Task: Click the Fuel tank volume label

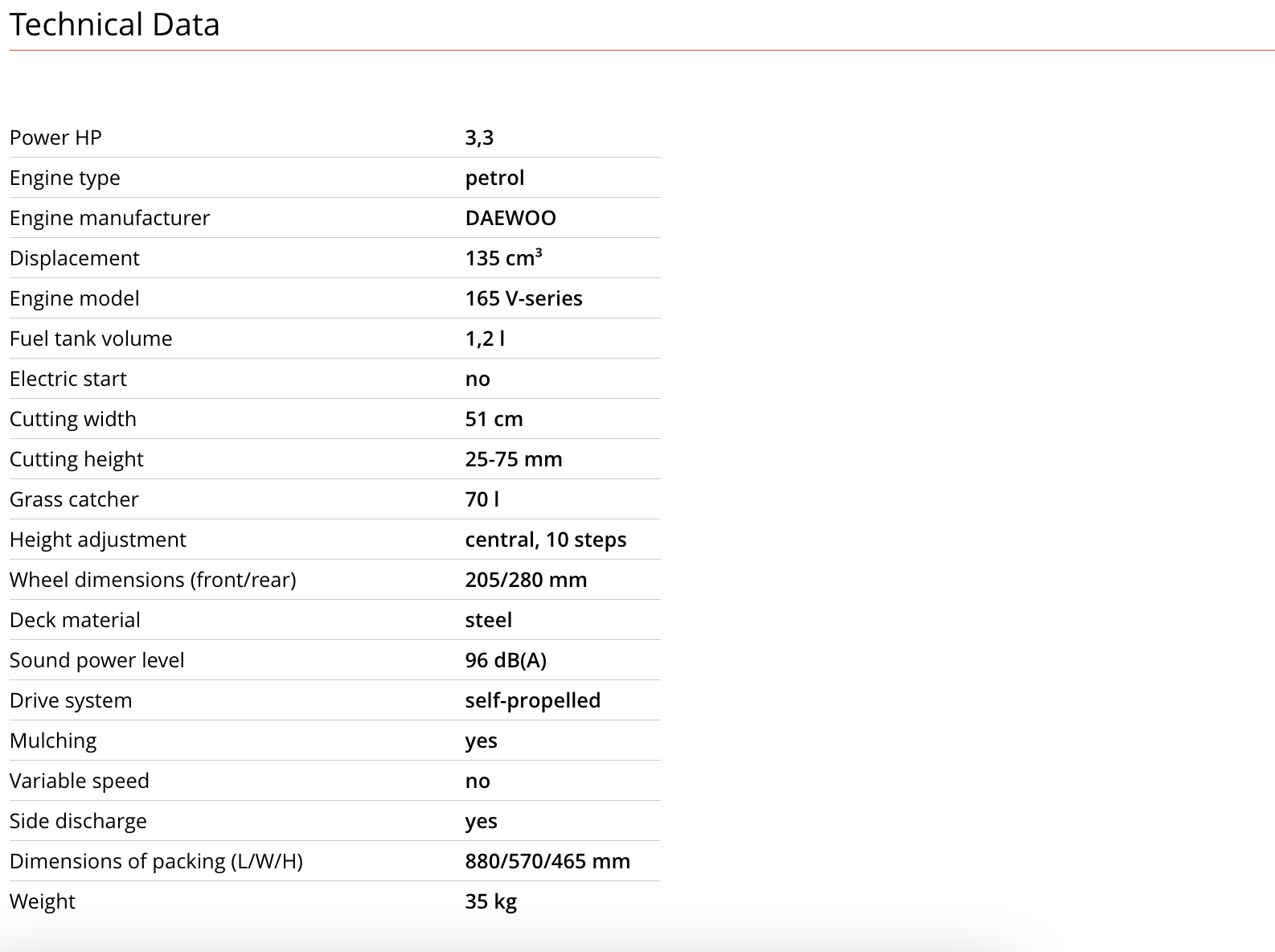Action: coord(91,339)
